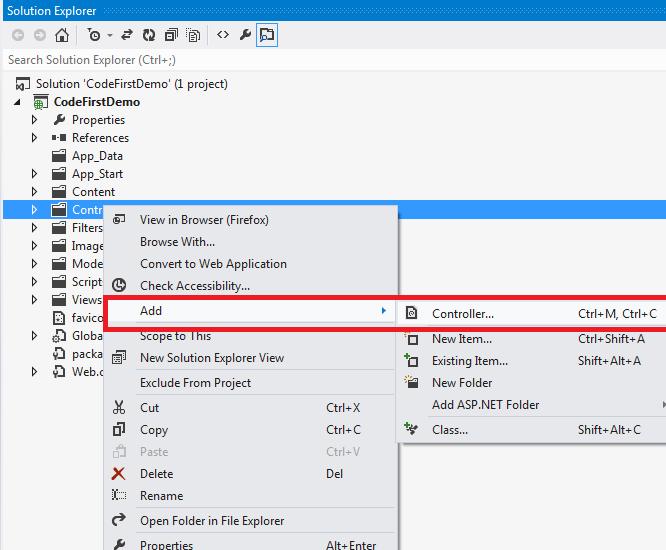Collapse the CodeFirstDemo project node
Screen dimensions: 666x550
click(17, 102)
